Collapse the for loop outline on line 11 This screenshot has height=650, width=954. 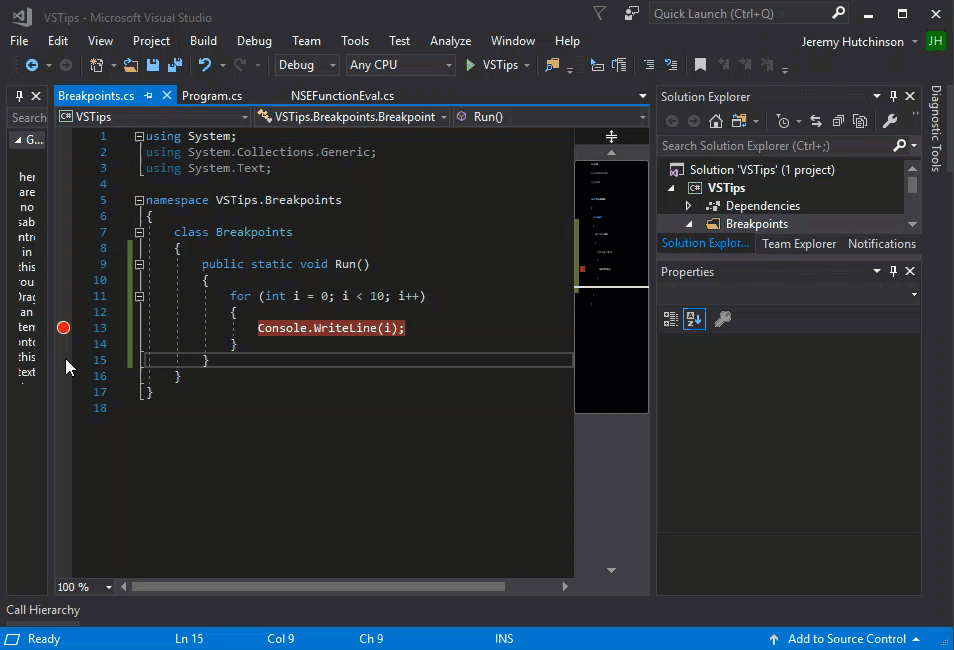139,296
